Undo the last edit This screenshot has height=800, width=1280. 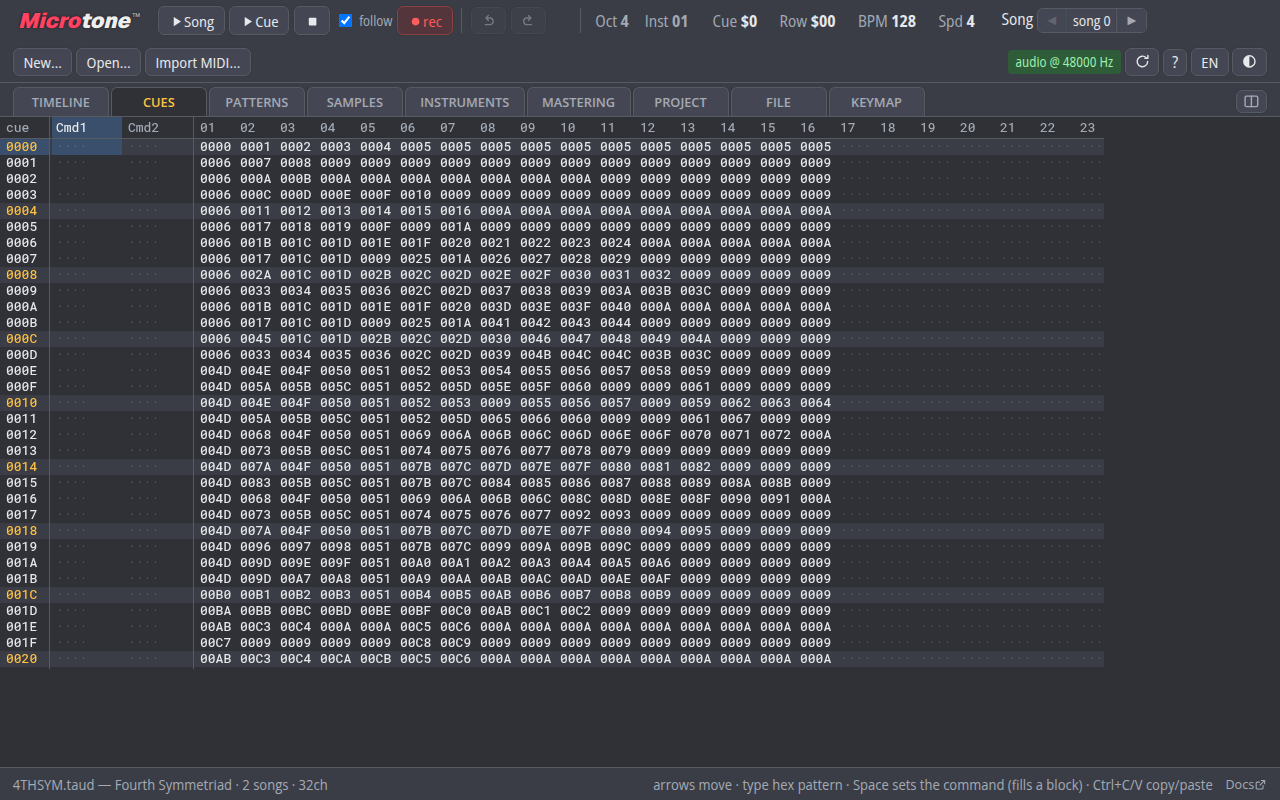pos(488,21)
